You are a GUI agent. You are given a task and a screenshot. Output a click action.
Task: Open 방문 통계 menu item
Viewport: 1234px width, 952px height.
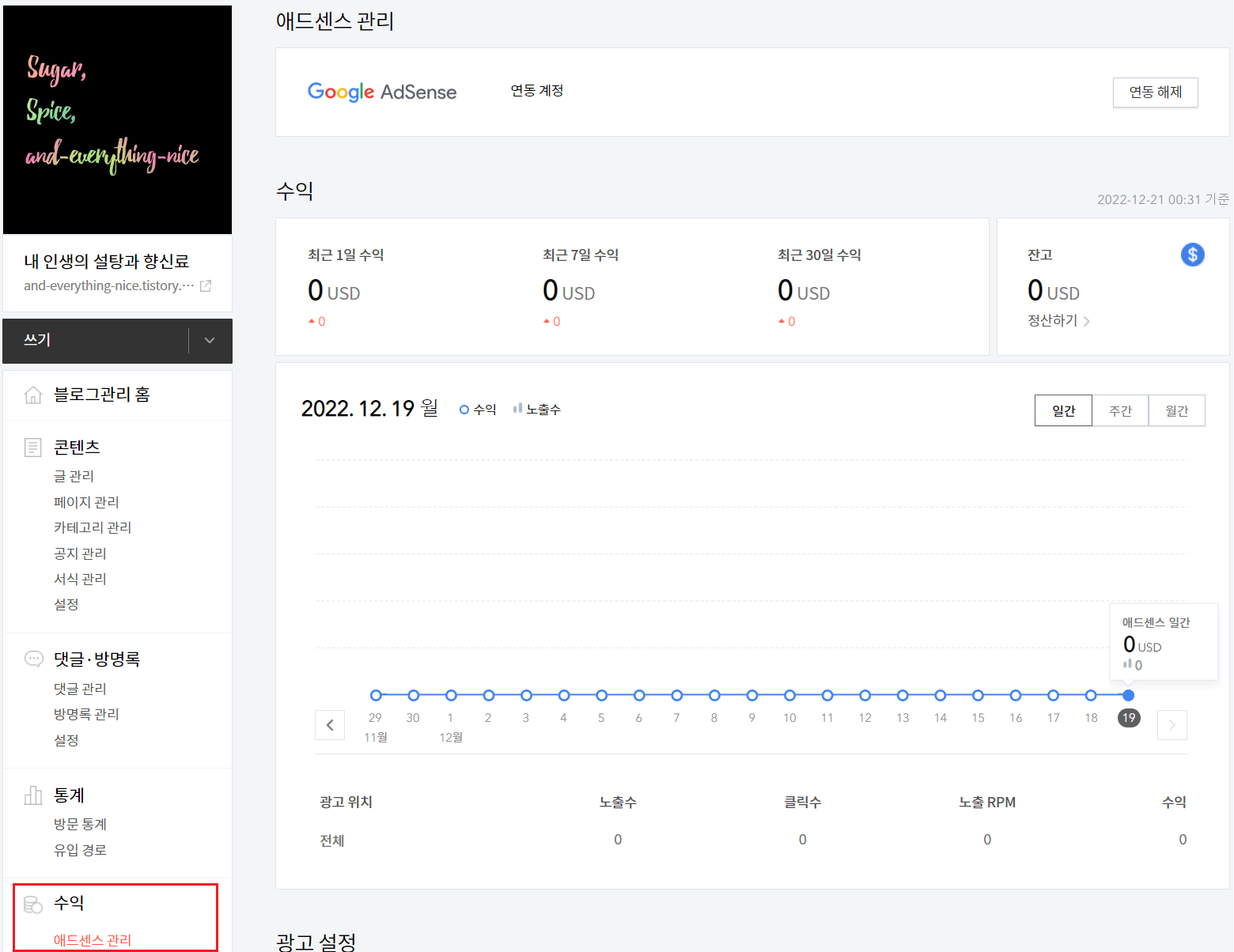pos(80,824)
